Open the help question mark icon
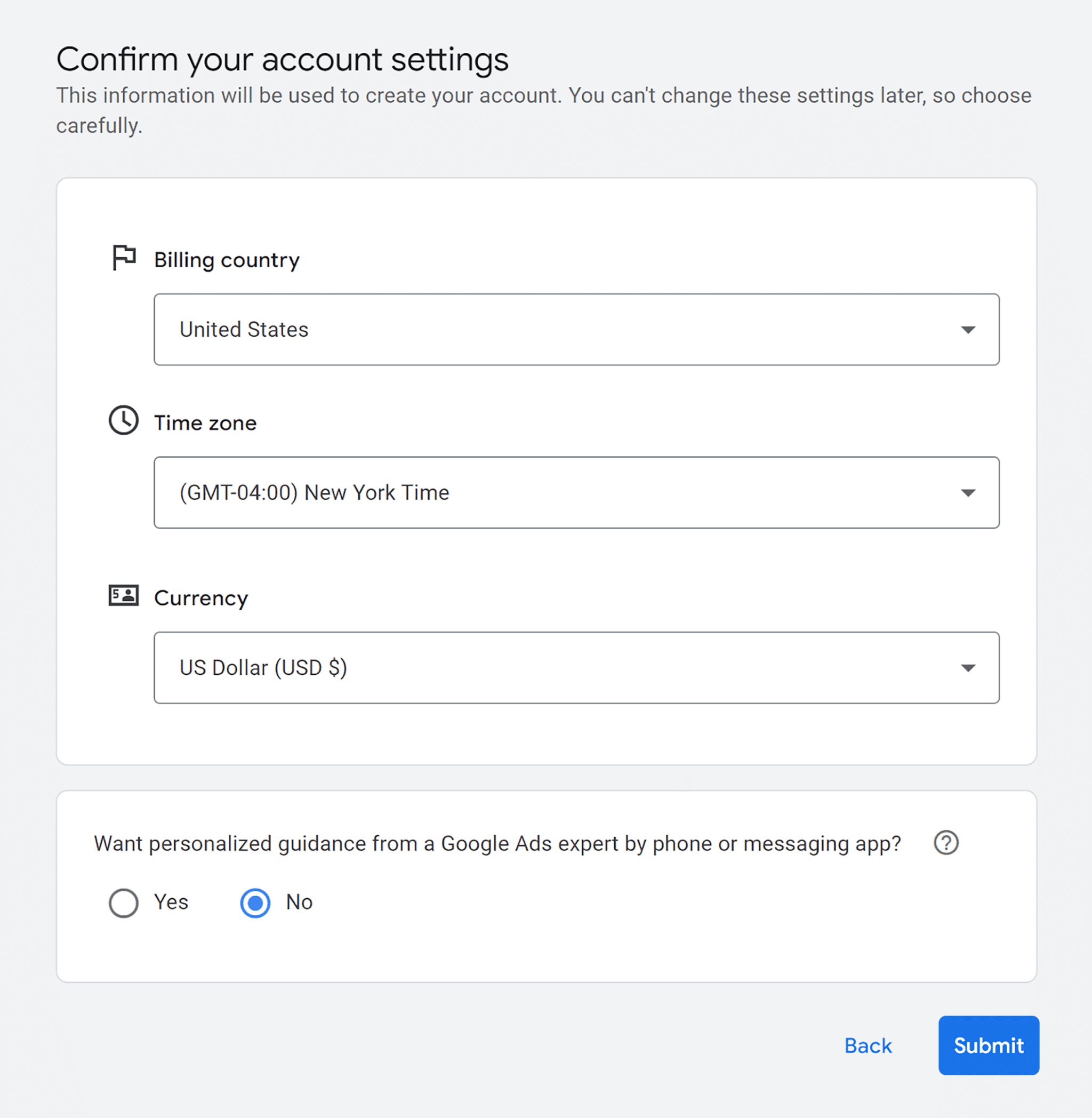This screenshot has height=1118, width=1092. 946,843
